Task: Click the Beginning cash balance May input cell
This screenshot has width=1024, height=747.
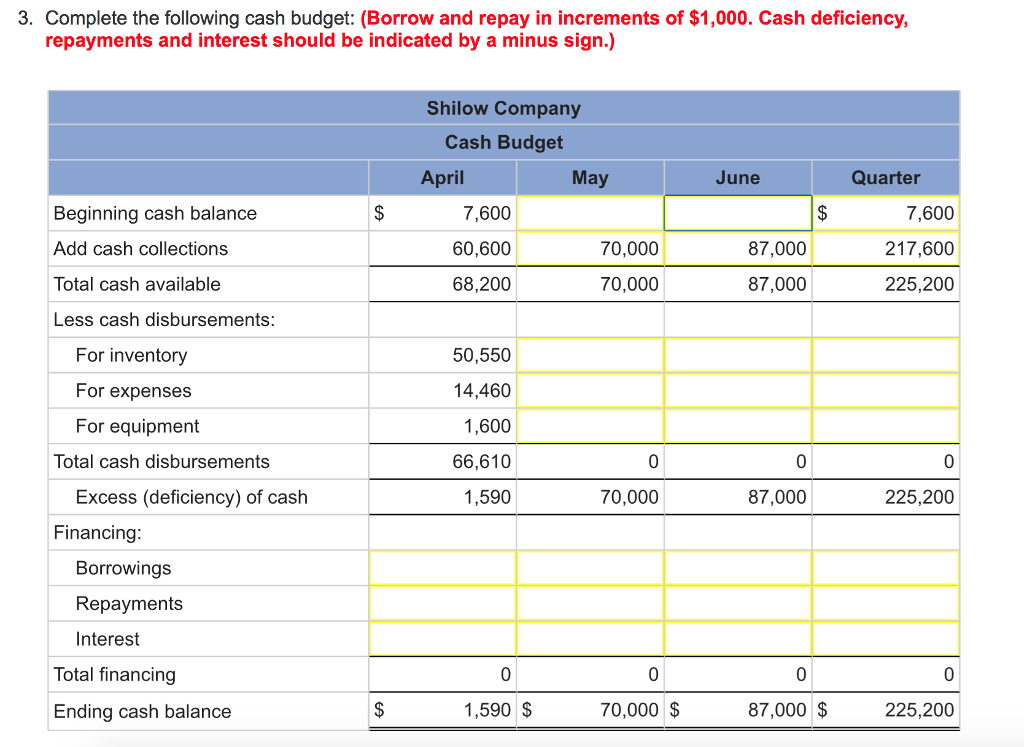Action: [590, 213]
